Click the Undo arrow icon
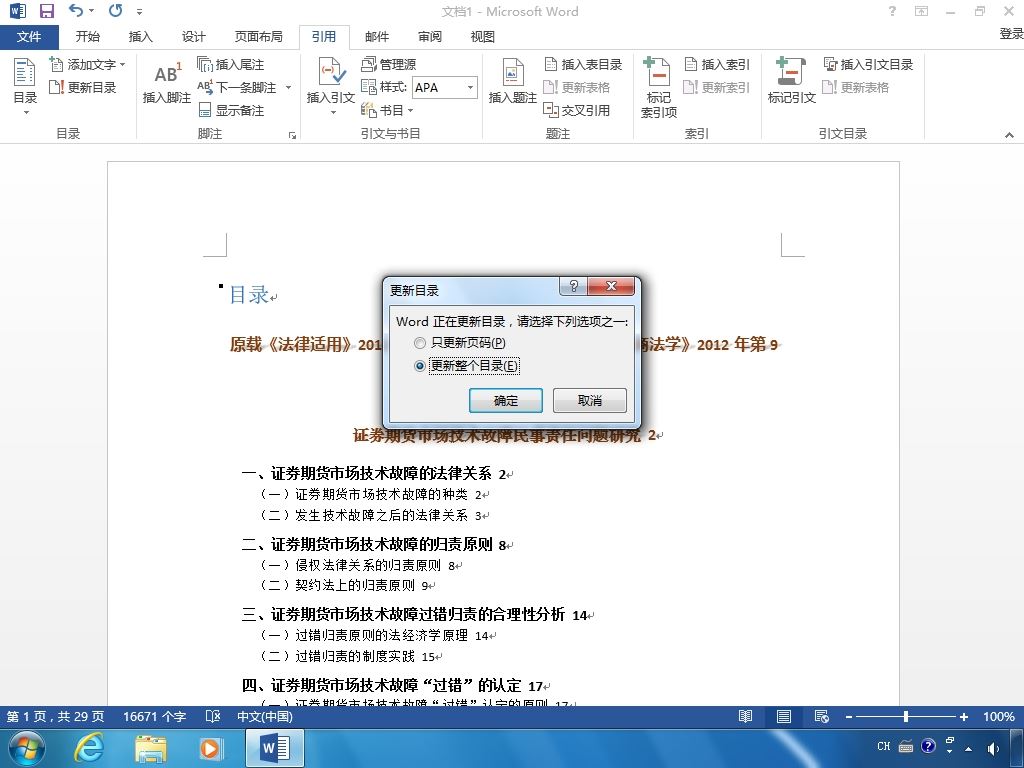This screenshot has width=1024, height=768. click(x=76, y=10)
